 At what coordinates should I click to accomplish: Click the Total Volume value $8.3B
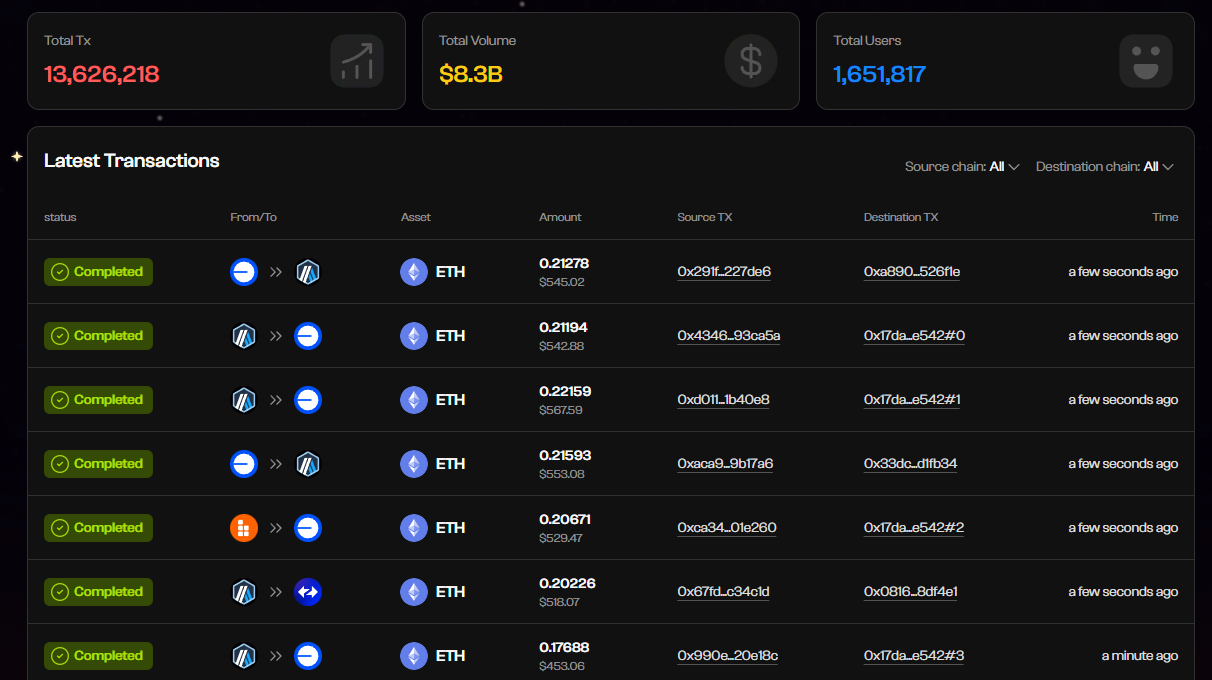[x=470, y=74]
